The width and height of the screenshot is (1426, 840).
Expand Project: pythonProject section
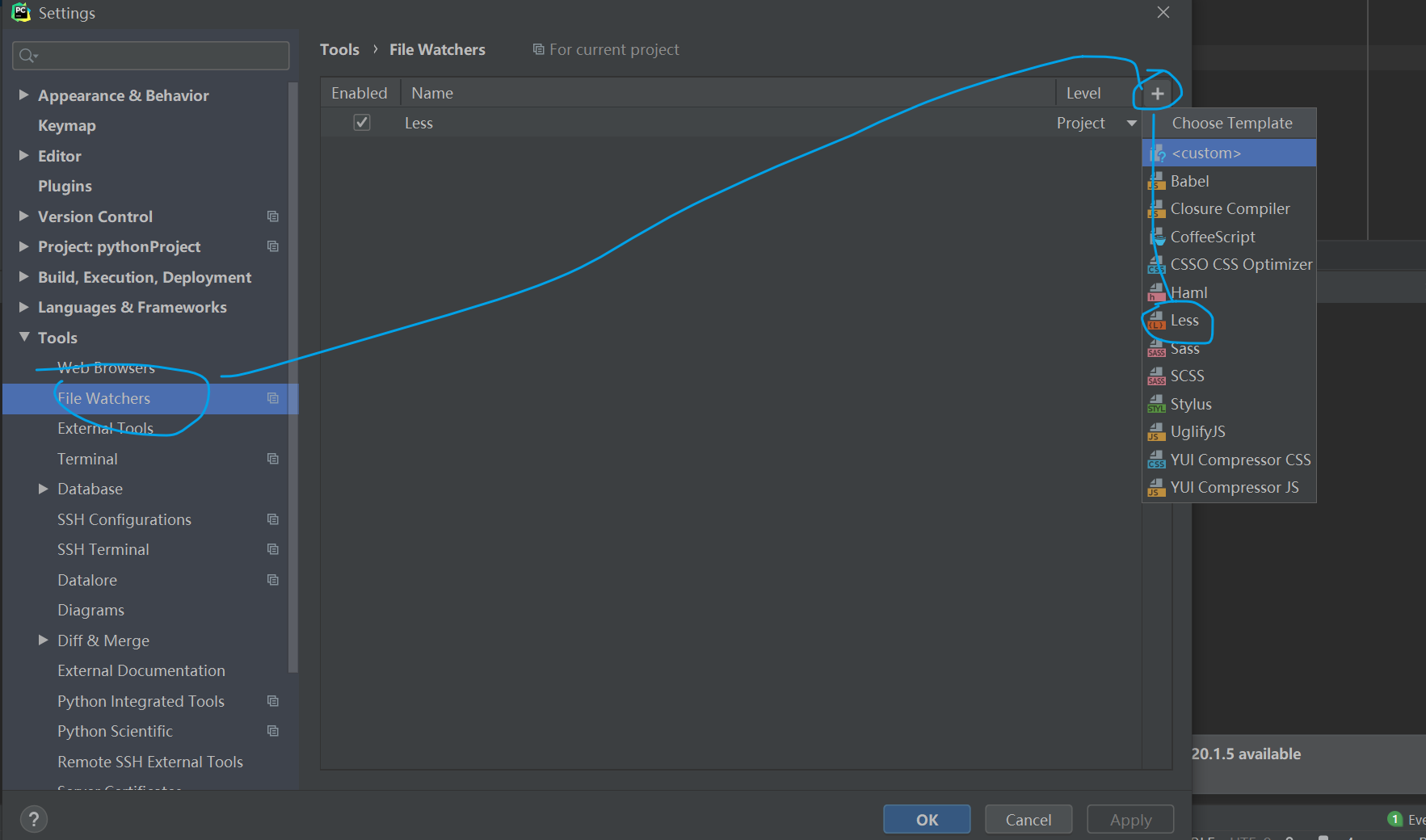click(23, 246)
